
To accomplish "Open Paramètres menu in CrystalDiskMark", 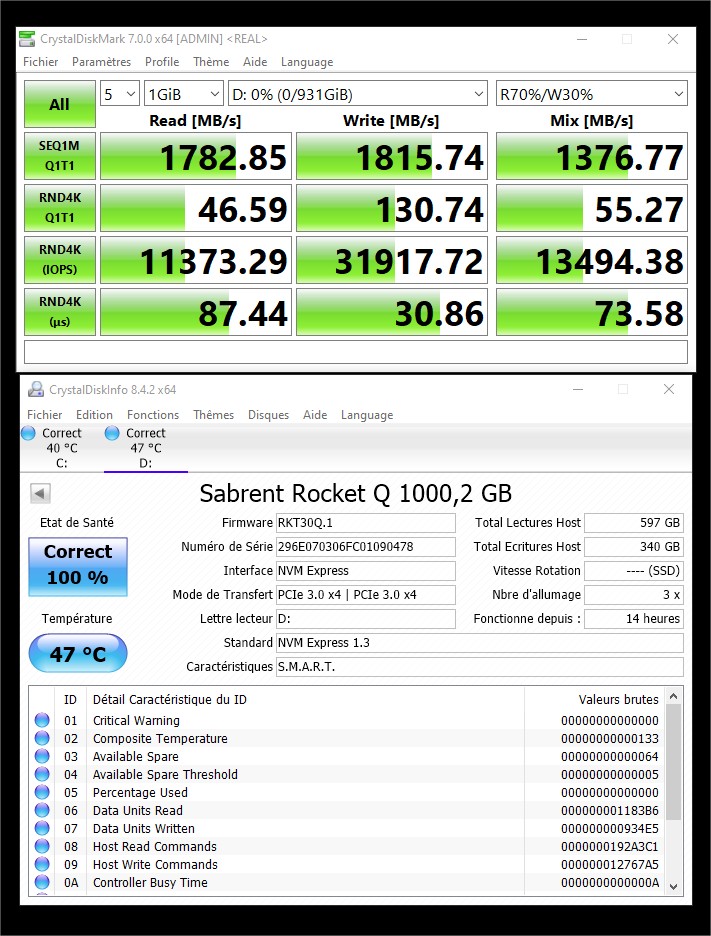I will pos(101,61).
